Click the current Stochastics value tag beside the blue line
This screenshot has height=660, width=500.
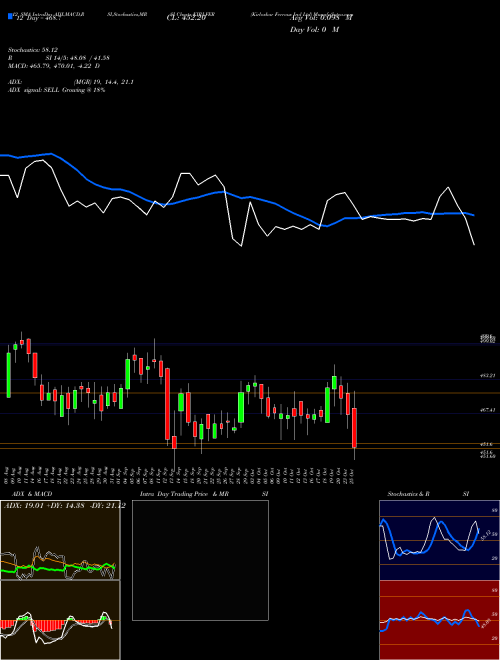(485, 535)
